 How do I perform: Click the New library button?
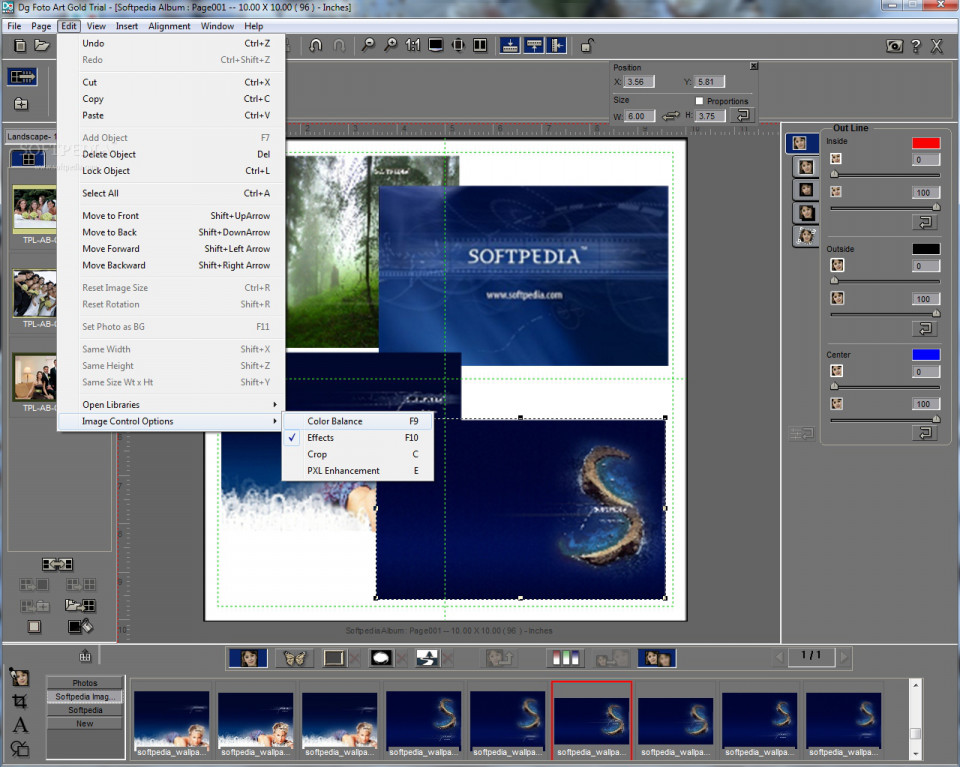coord(85,723)
